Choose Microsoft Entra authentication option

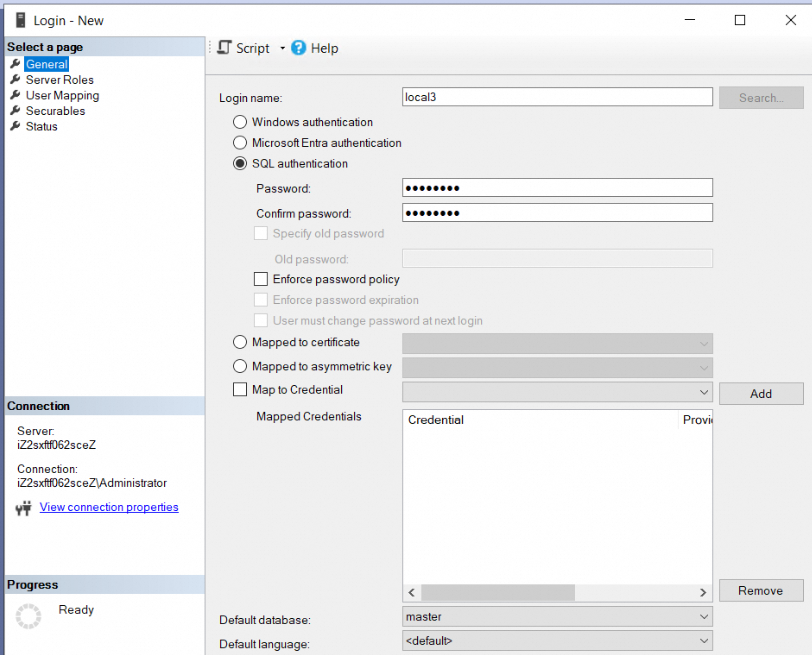coord(240,143)
